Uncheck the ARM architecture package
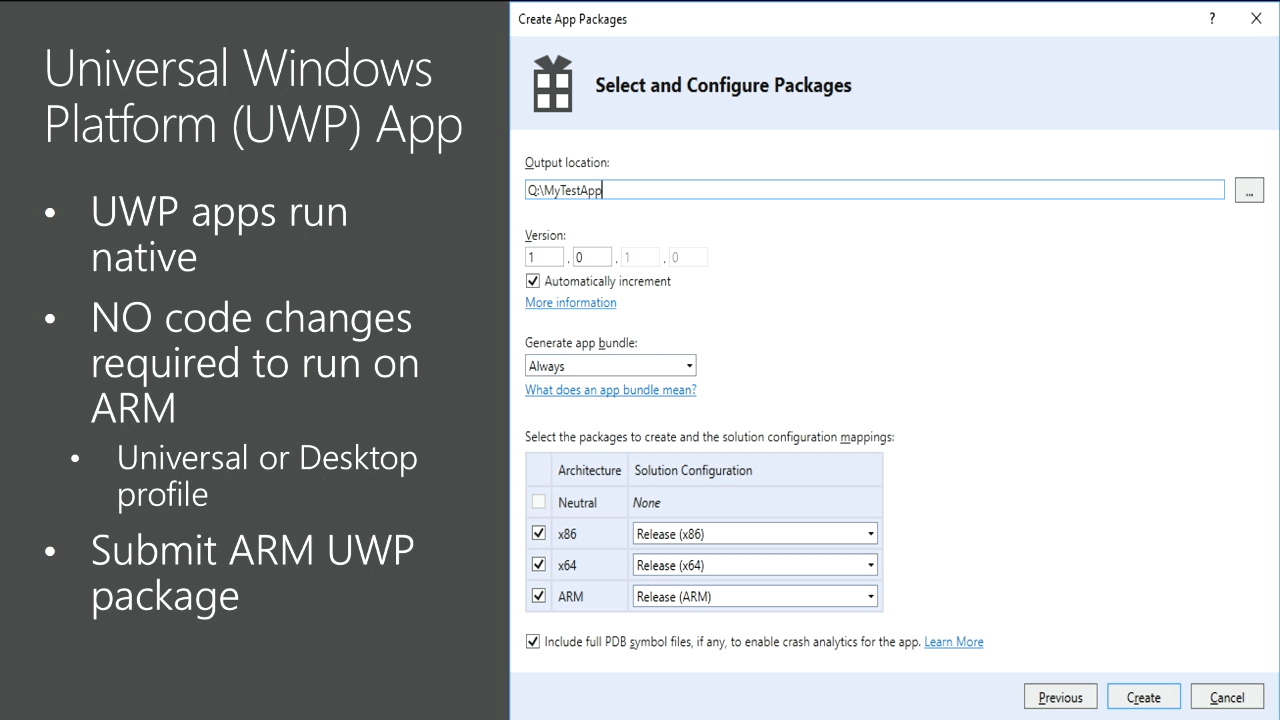This screenshot has height=720, width=1280. (538, 596)
